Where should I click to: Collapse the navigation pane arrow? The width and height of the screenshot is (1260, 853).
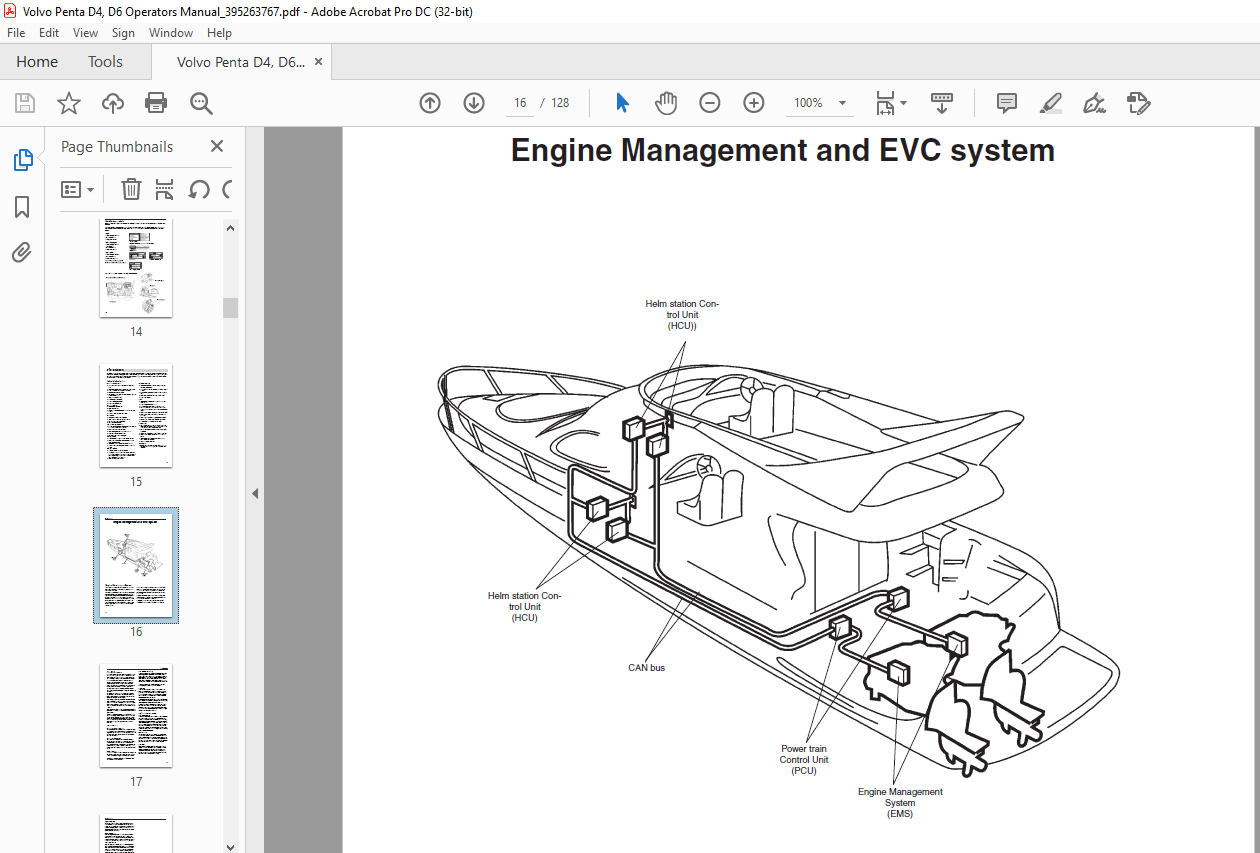point(254,493)
